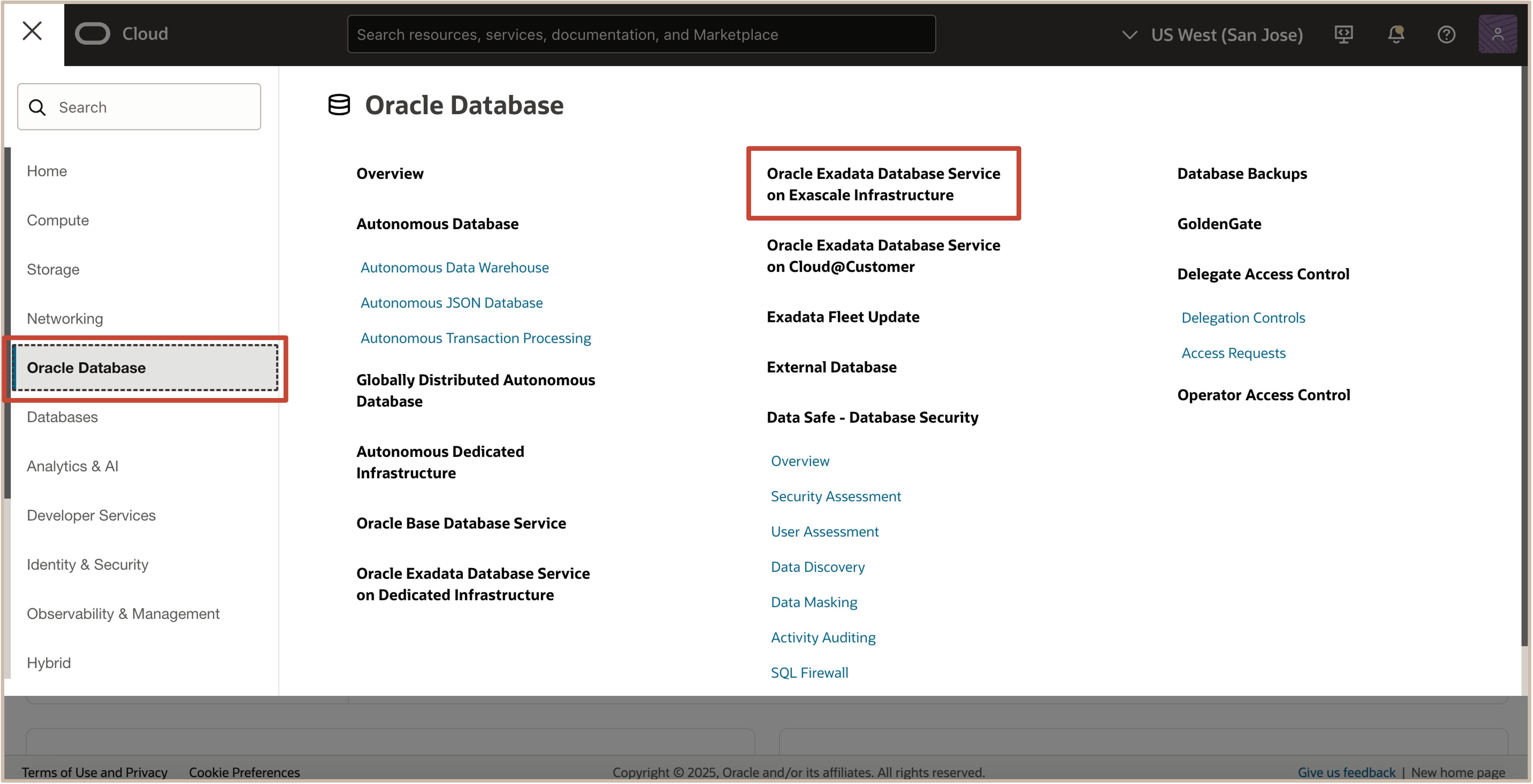Go to SQL Firewall under Data Safe
Screen dimensions: 1533x784
point(809,673)
